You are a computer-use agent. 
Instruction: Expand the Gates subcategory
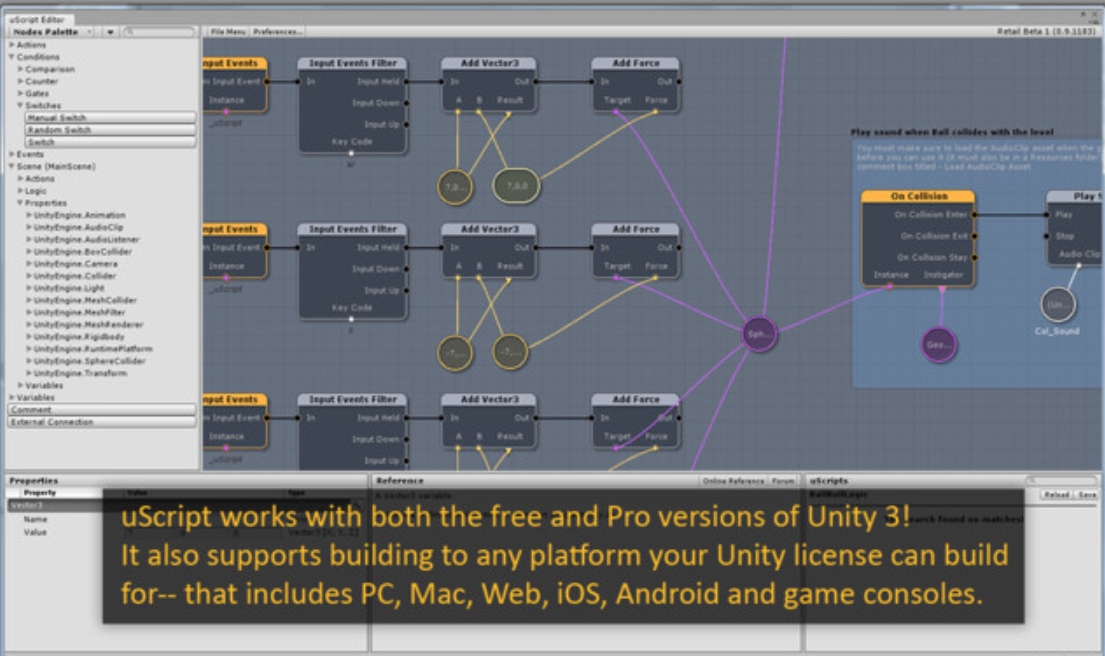pos(20,93)
